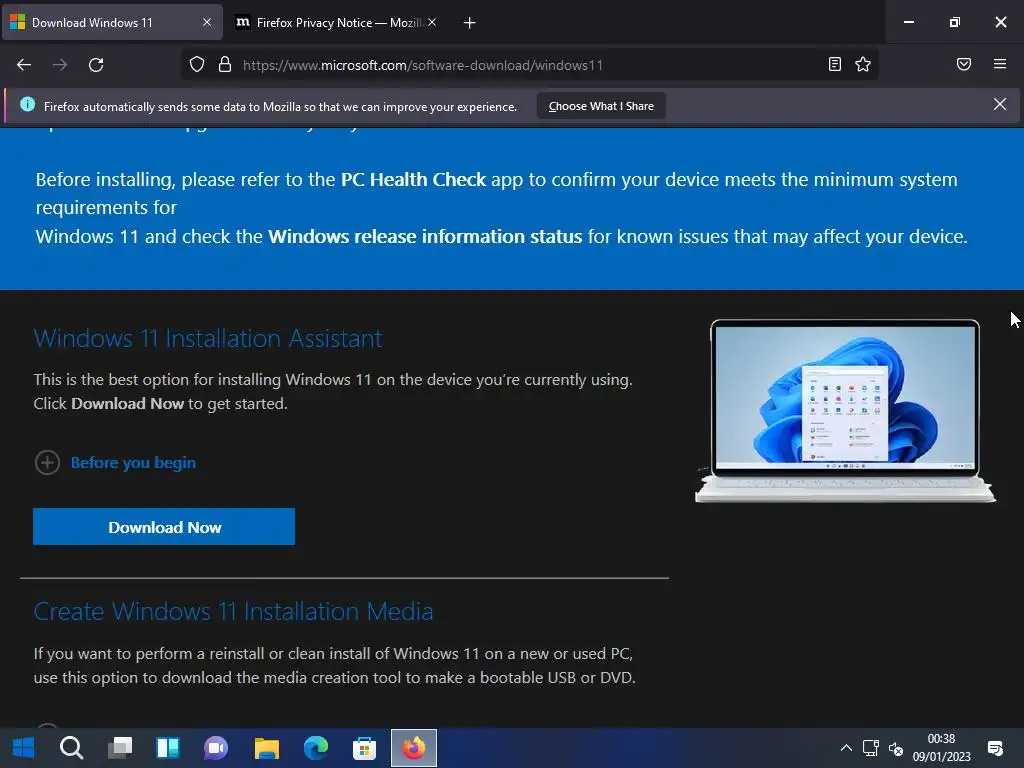1024x768 pixels.
Task: Dismiss the Firefox data notification bar
Action: tap(1000, 104)
